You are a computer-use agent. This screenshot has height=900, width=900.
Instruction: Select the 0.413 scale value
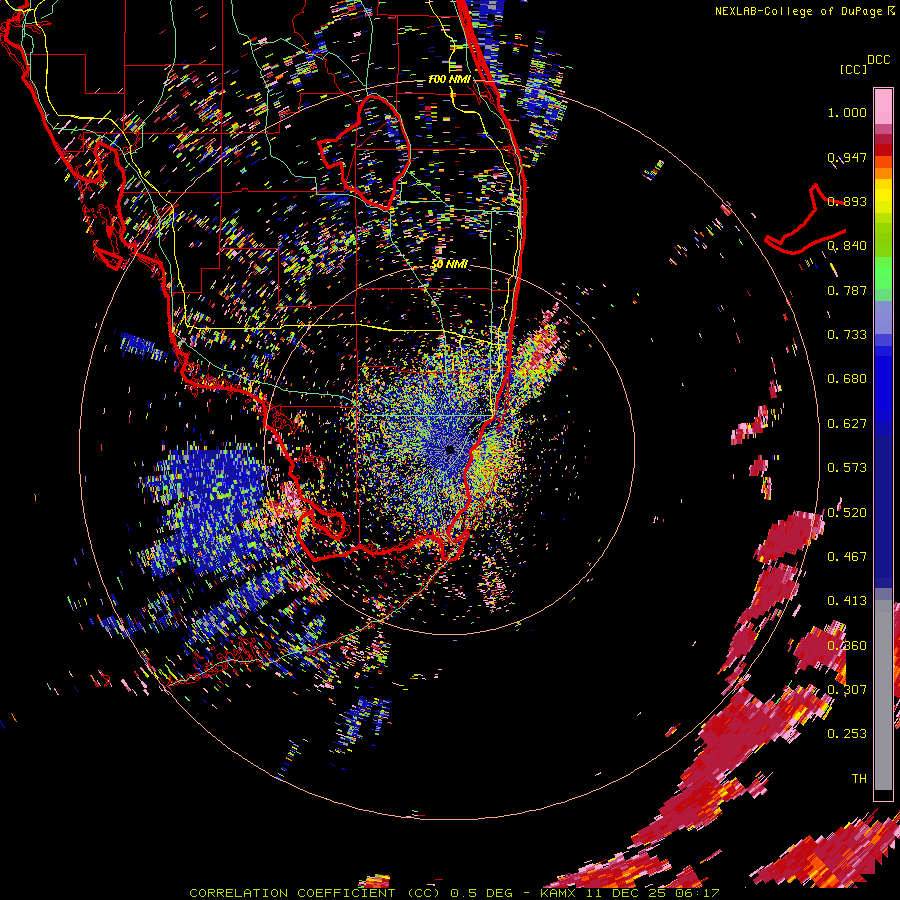click(847, 601)
